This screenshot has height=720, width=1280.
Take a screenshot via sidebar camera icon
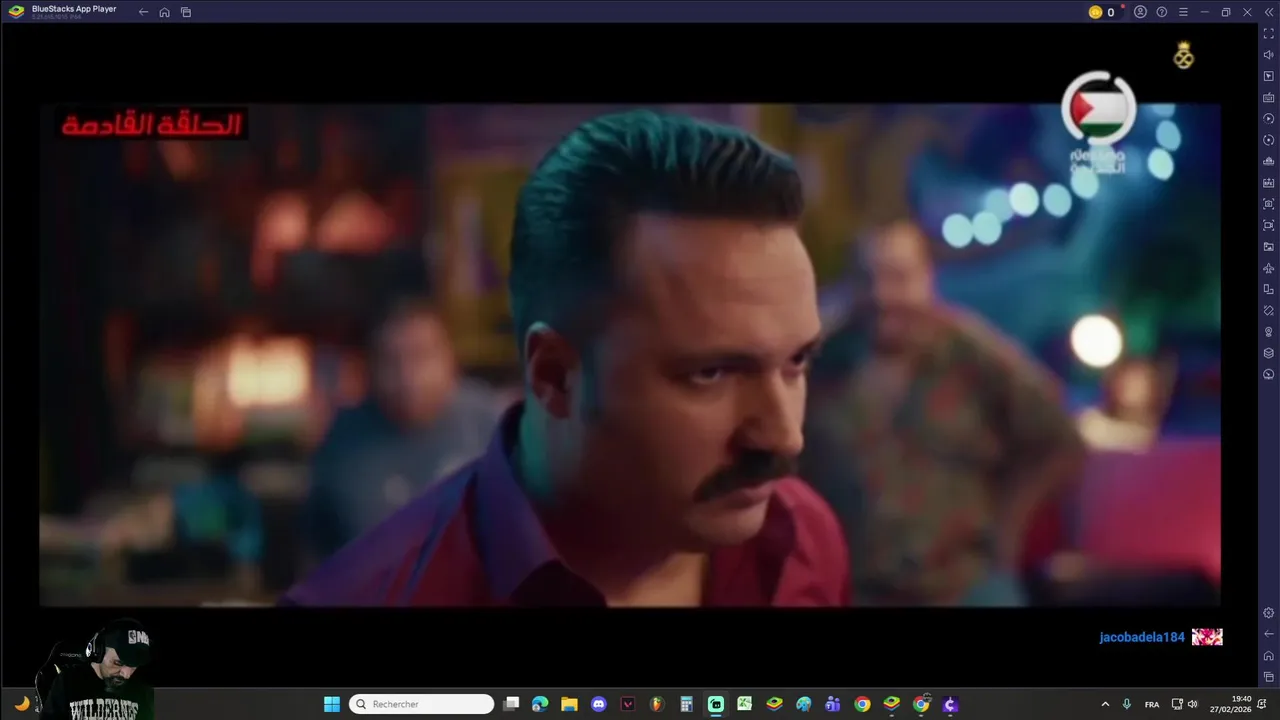tap(1268, 204)
